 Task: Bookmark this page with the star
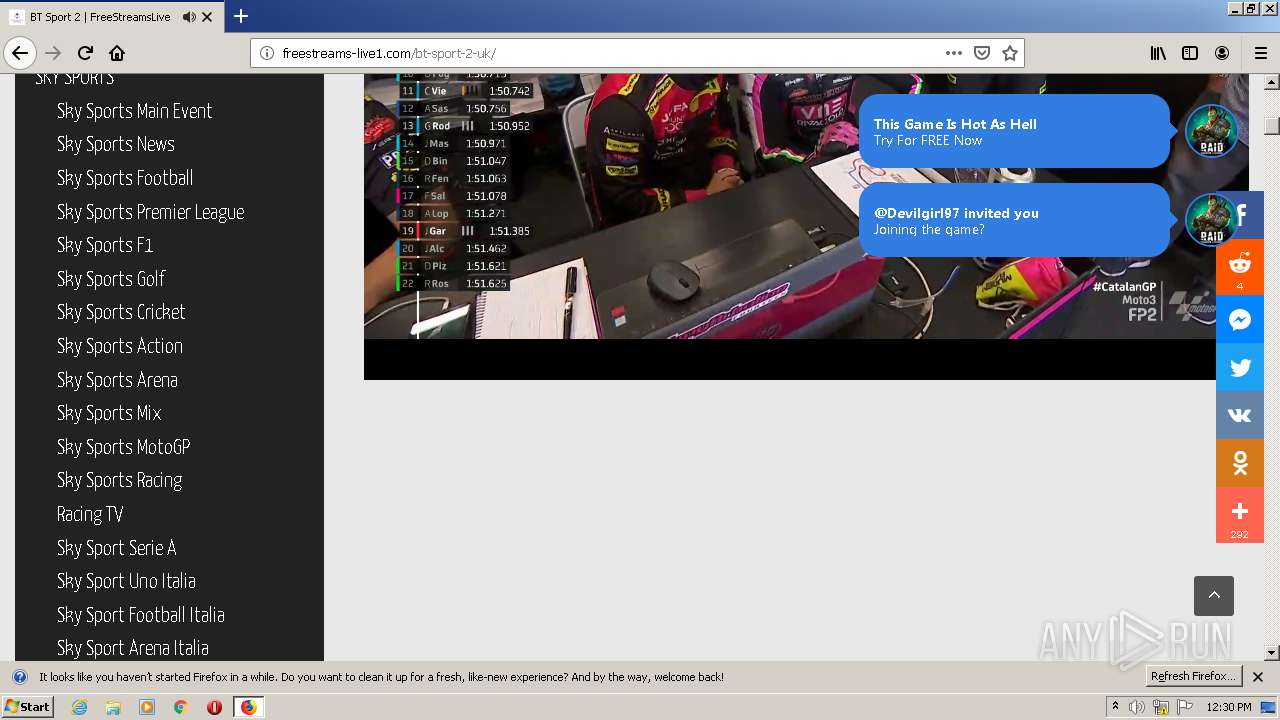[1010, 53]
